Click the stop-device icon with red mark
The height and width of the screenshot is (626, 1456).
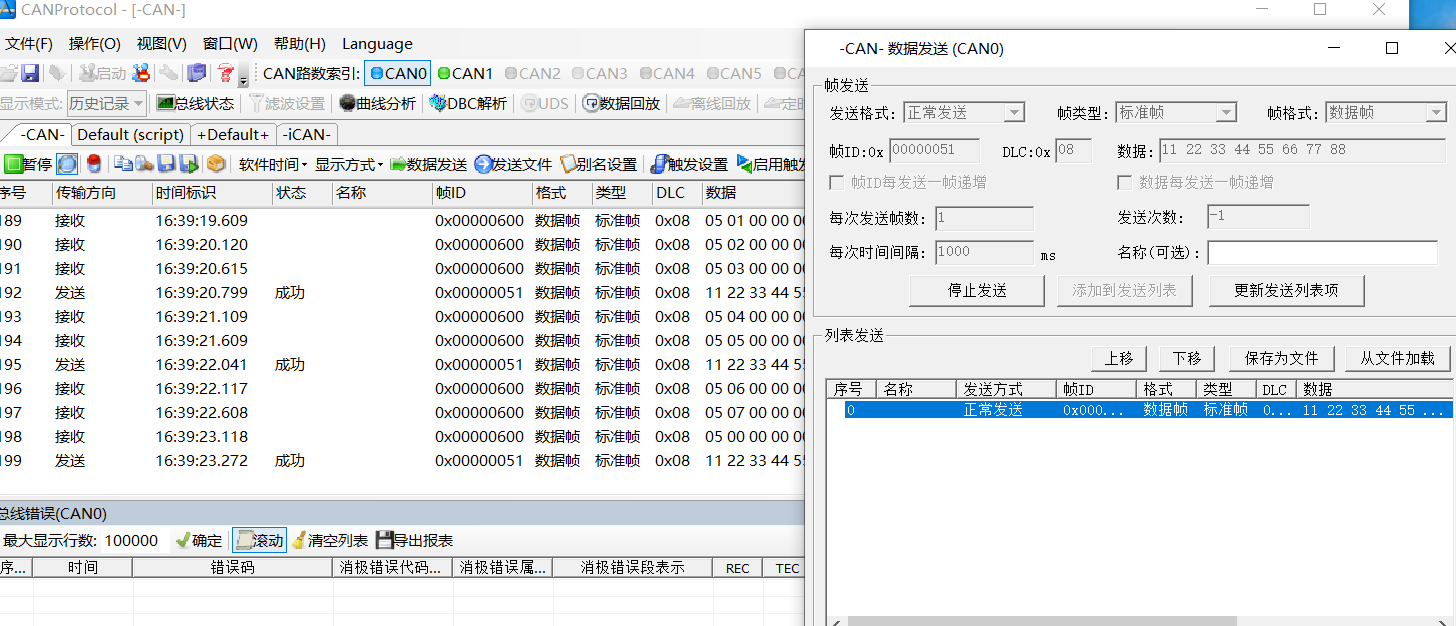(x=141, y=73)
